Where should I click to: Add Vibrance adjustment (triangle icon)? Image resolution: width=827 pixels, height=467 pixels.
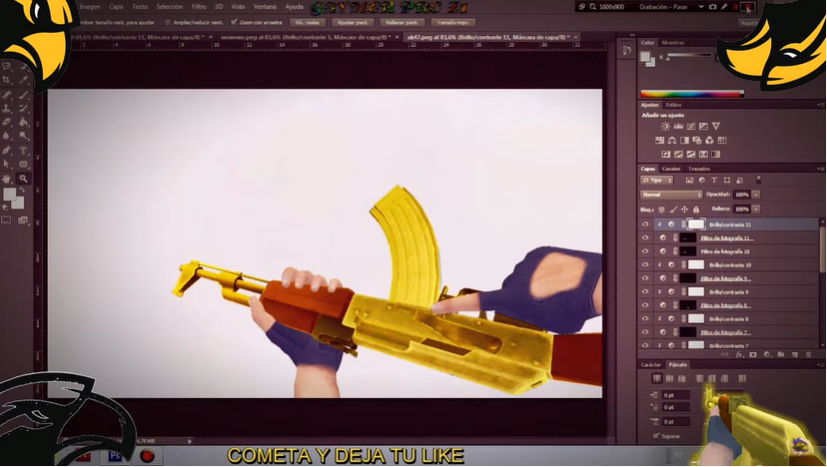point(716,126)
